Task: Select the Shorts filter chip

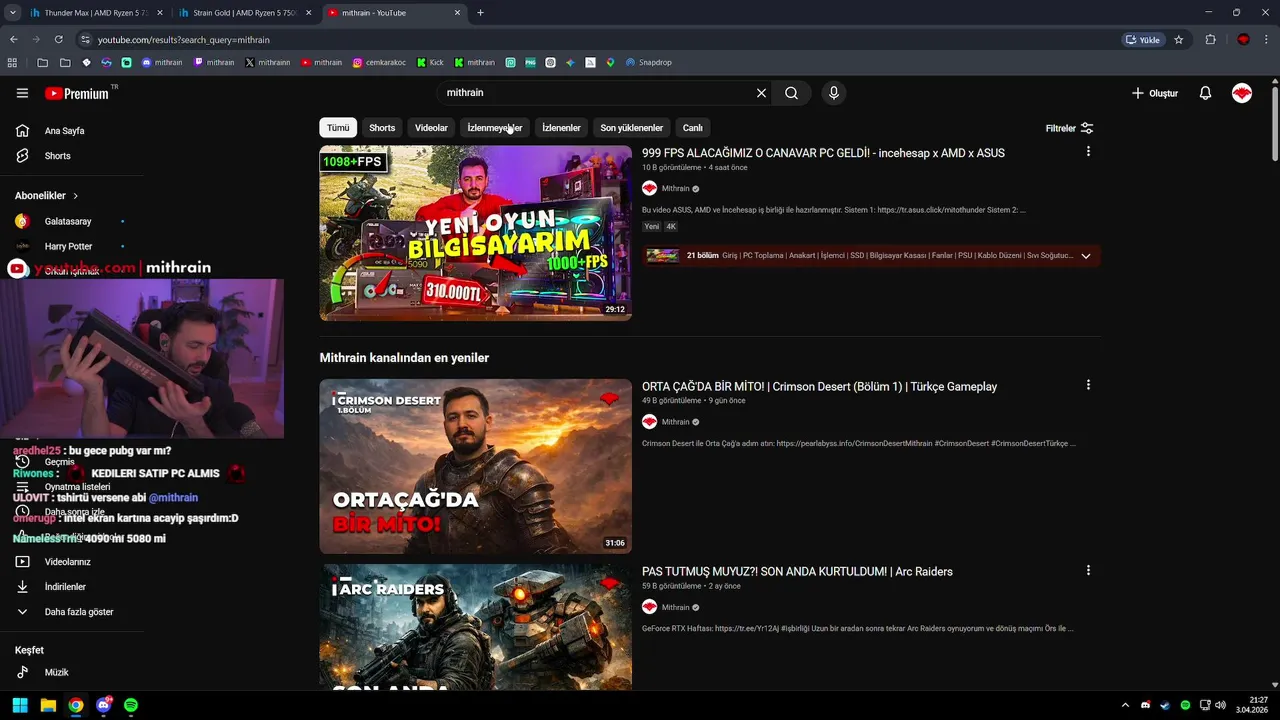Action: click(x=382, y=128)
